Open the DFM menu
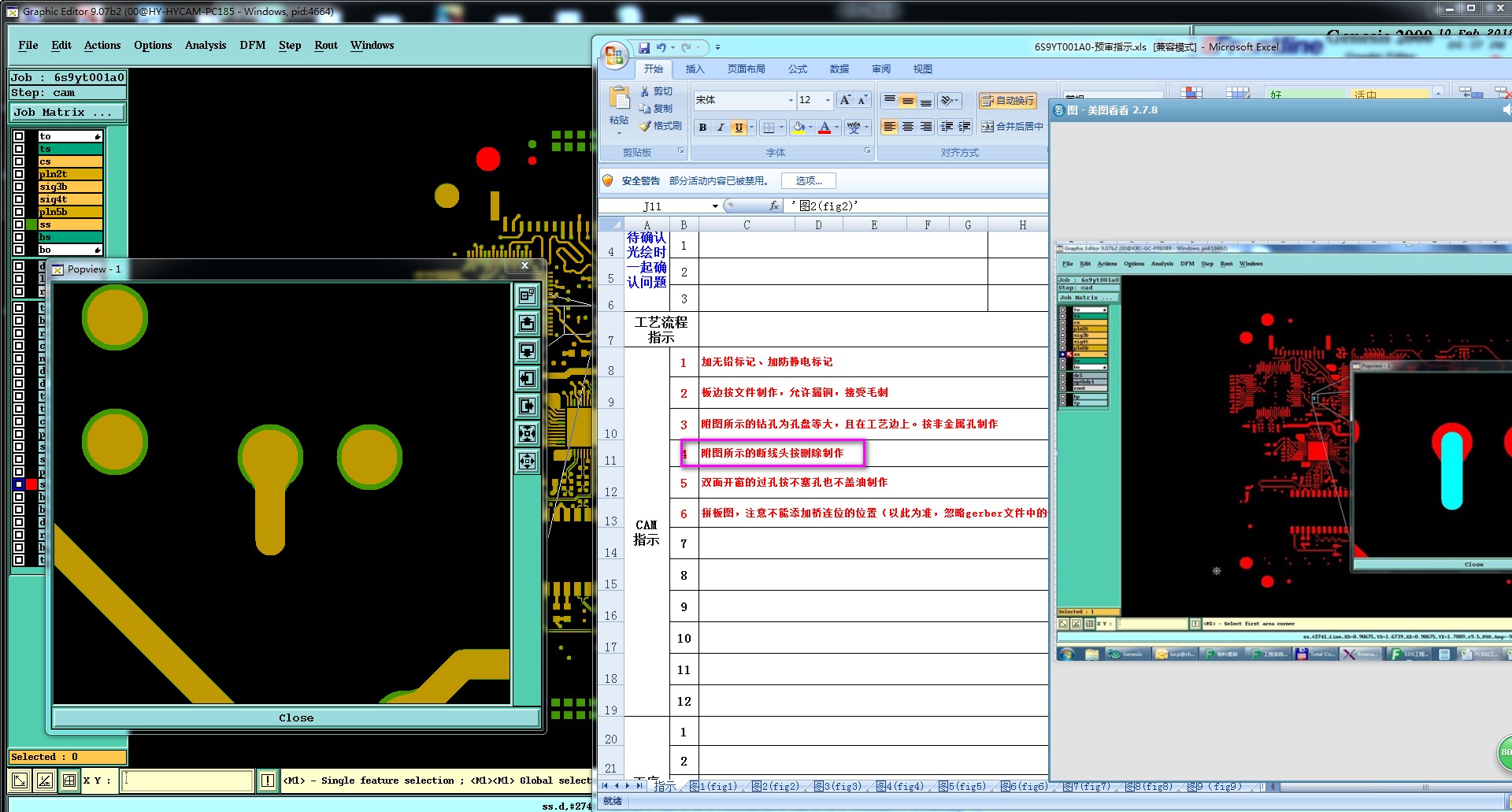Screen dimensions: 1512x812 click(x=252, y=46)
